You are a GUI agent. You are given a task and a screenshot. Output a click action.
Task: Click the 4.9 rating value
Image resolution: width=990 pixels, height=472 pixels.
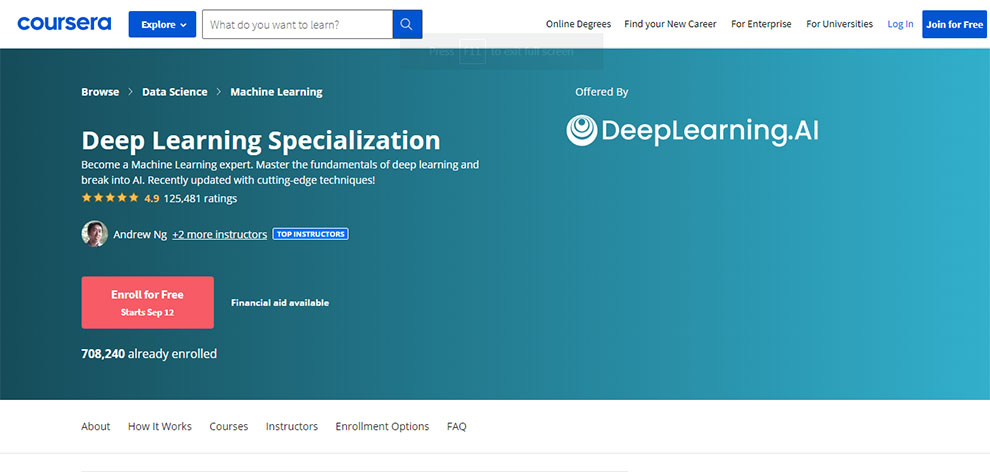coord(152,198)
